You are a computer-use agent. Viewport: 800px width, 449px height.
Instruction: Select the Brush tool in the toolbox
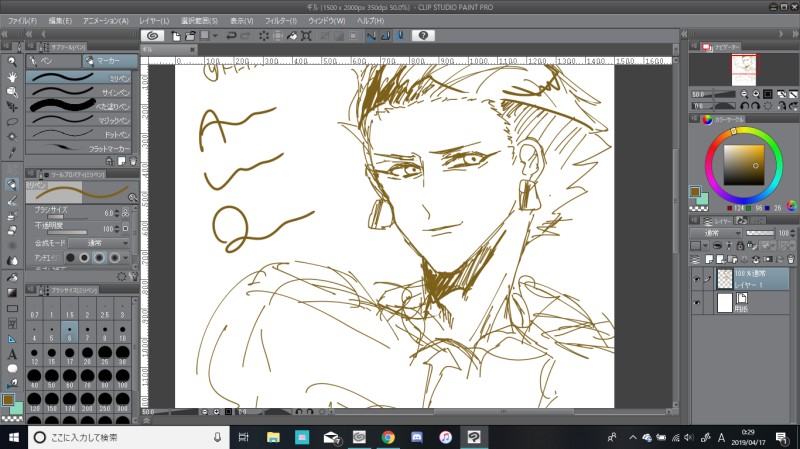[x=12, y=201]
